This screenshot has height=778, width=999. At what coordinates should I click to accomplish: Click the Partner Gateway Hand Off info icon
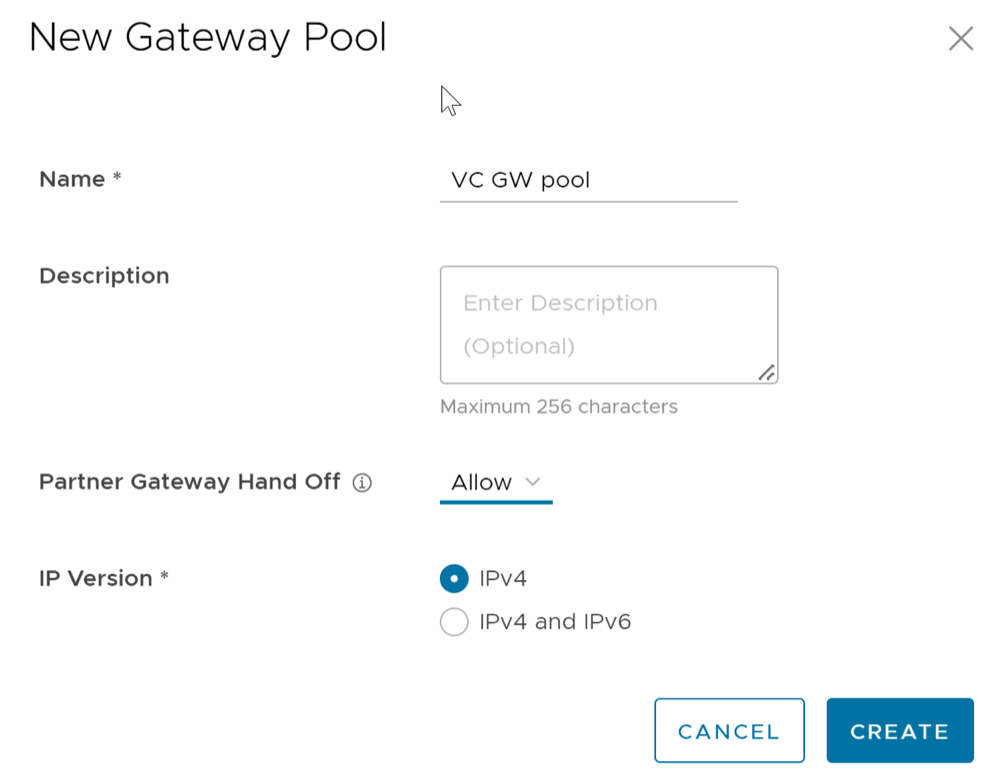(362, 483)
